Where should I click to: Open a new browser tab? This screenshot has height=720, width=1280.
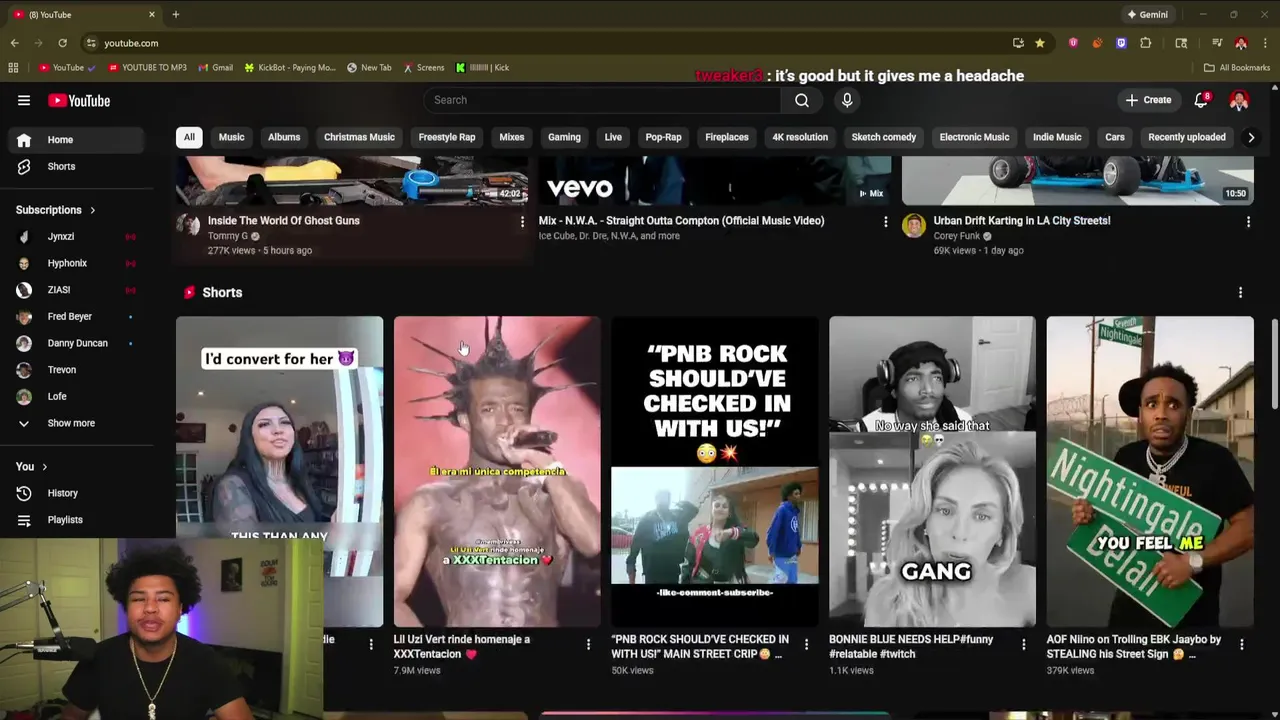[x=175, y=14]
